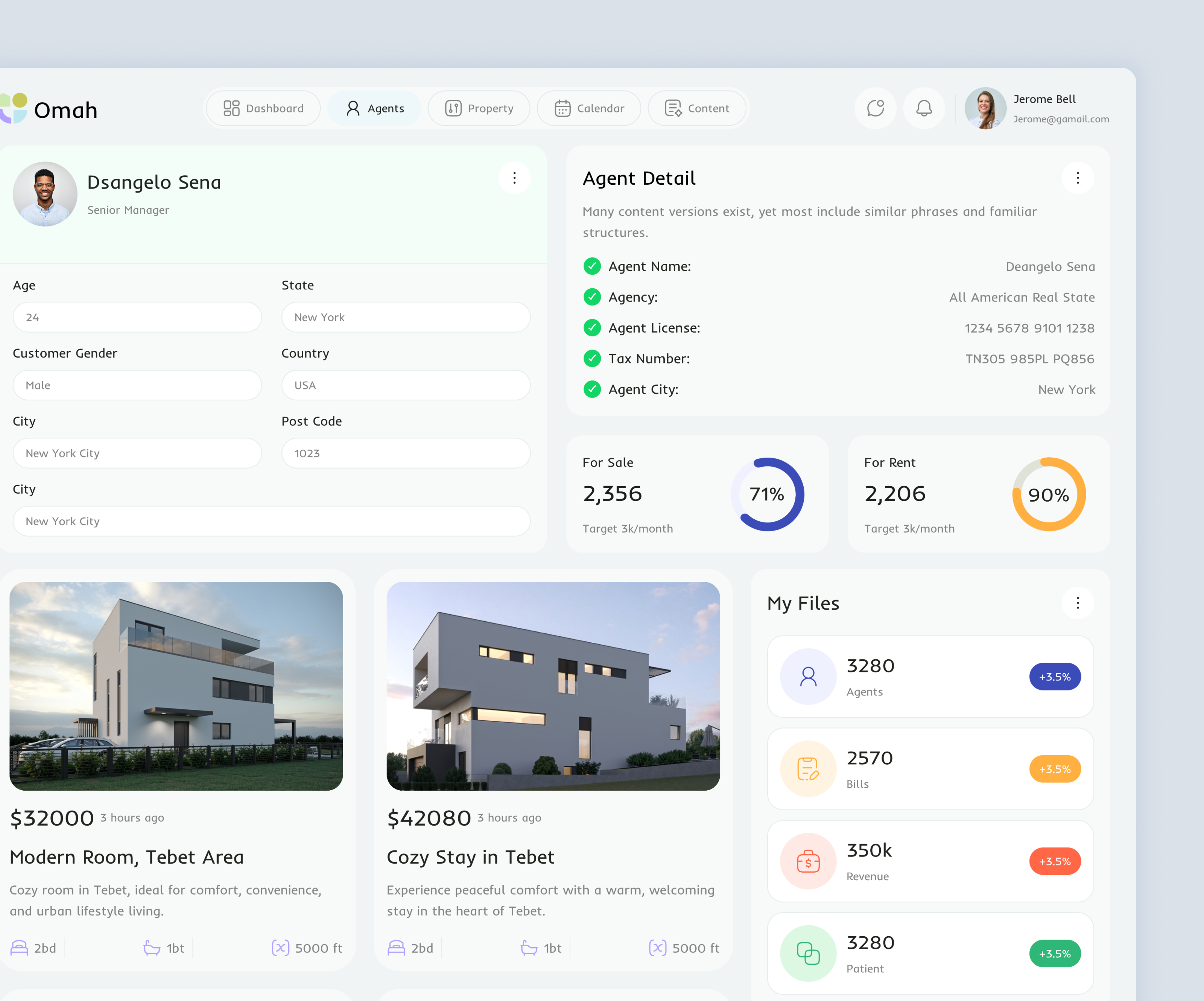
Task: Click the Bills clipboard icon
Action: (x=808, y=769)
